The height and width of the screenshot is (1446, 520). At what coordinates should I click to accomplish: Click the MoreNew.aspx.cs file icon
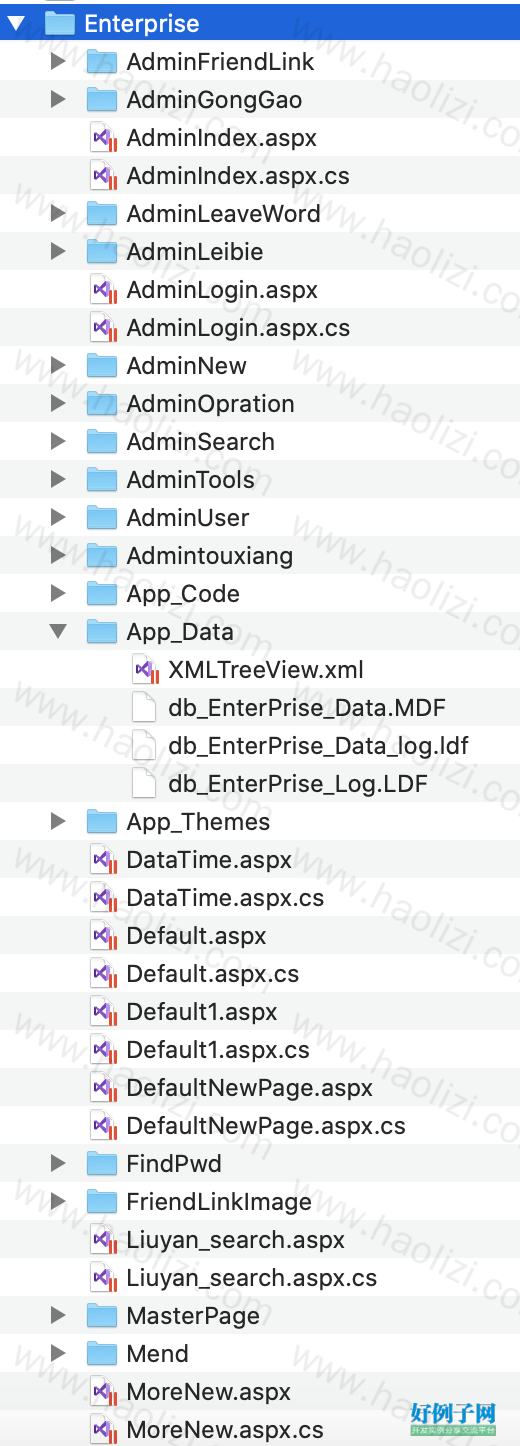pos(103,1430)
